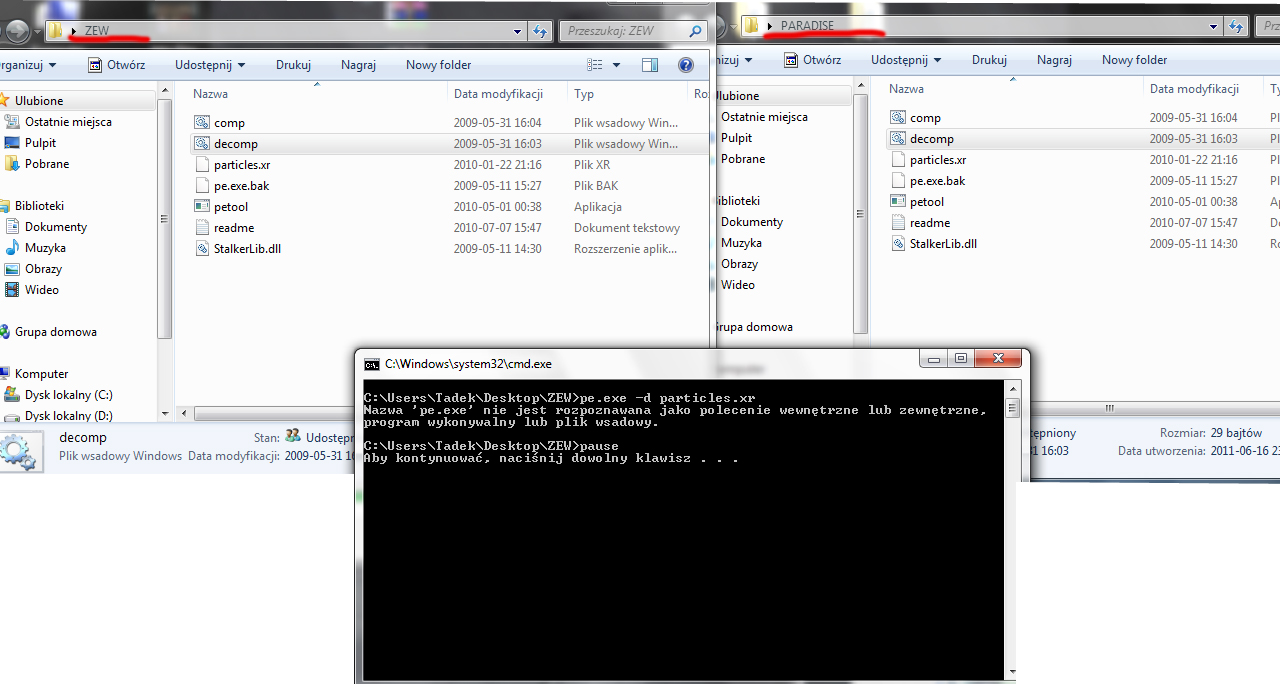
Task: Open the ZEW address bar history dropdown
Action: point(518,31)
